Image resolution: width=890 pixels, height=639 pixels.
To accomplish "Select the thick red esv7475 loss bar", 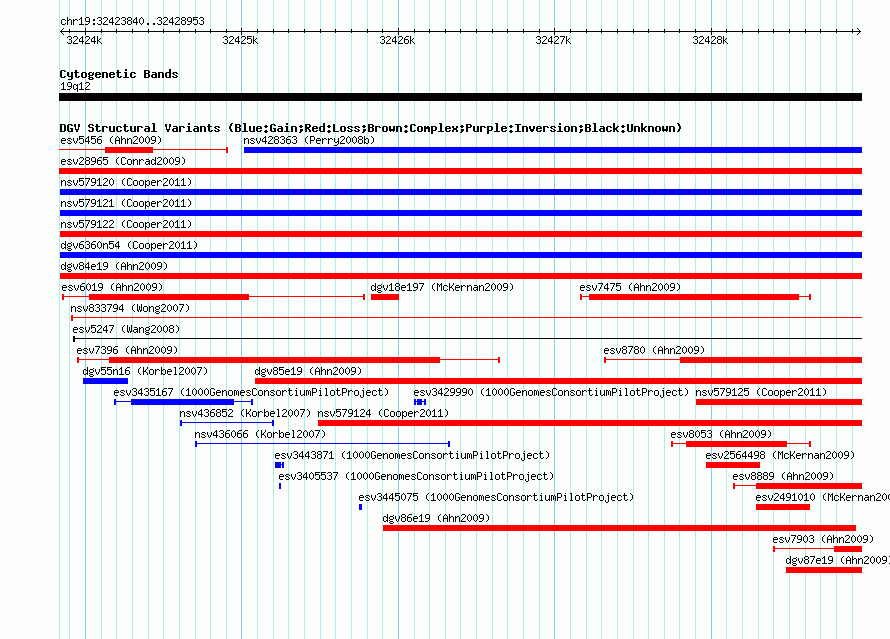I will (x=694, y=297).
